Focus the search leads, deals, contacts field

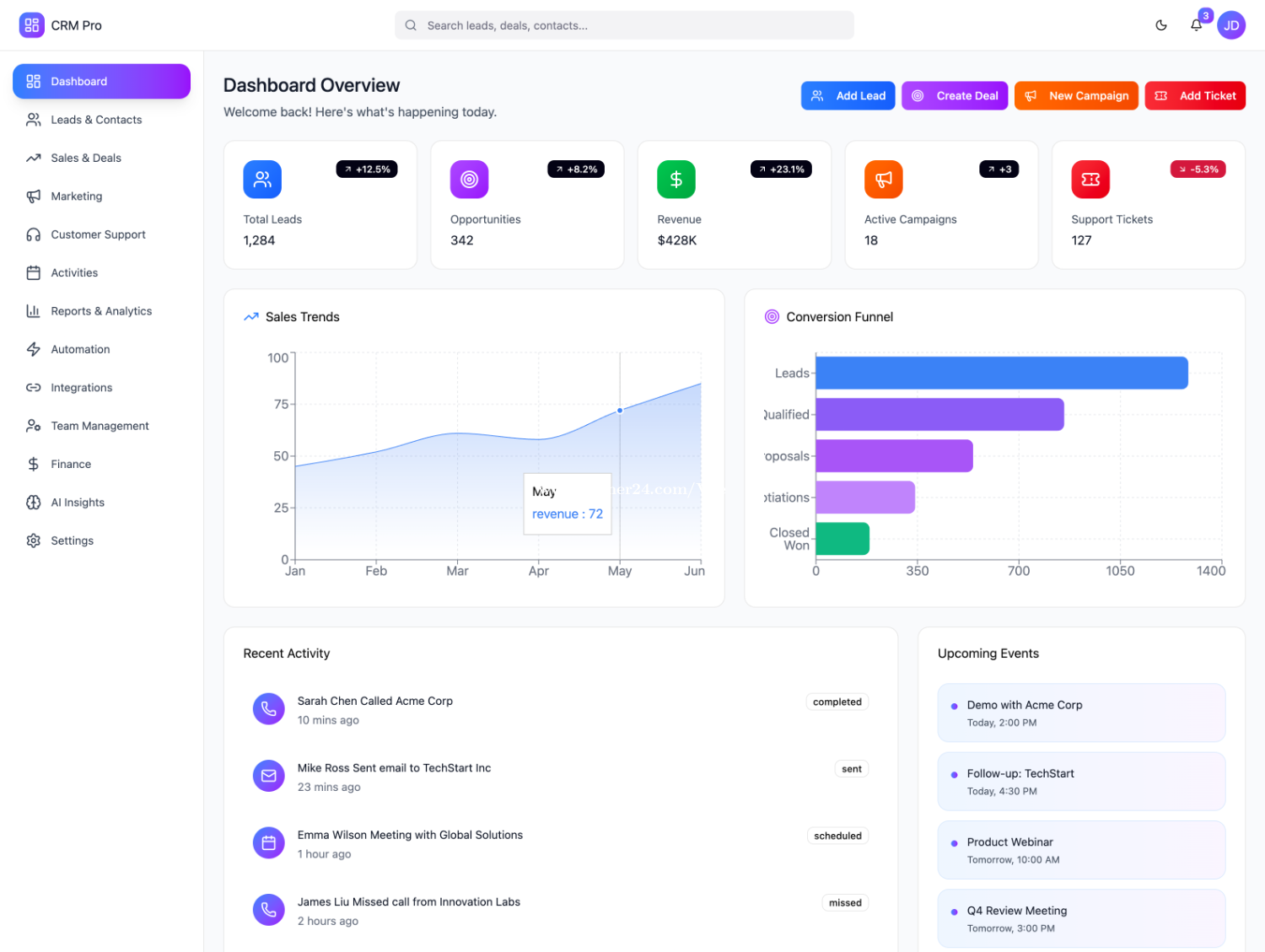tap(624, 25)
